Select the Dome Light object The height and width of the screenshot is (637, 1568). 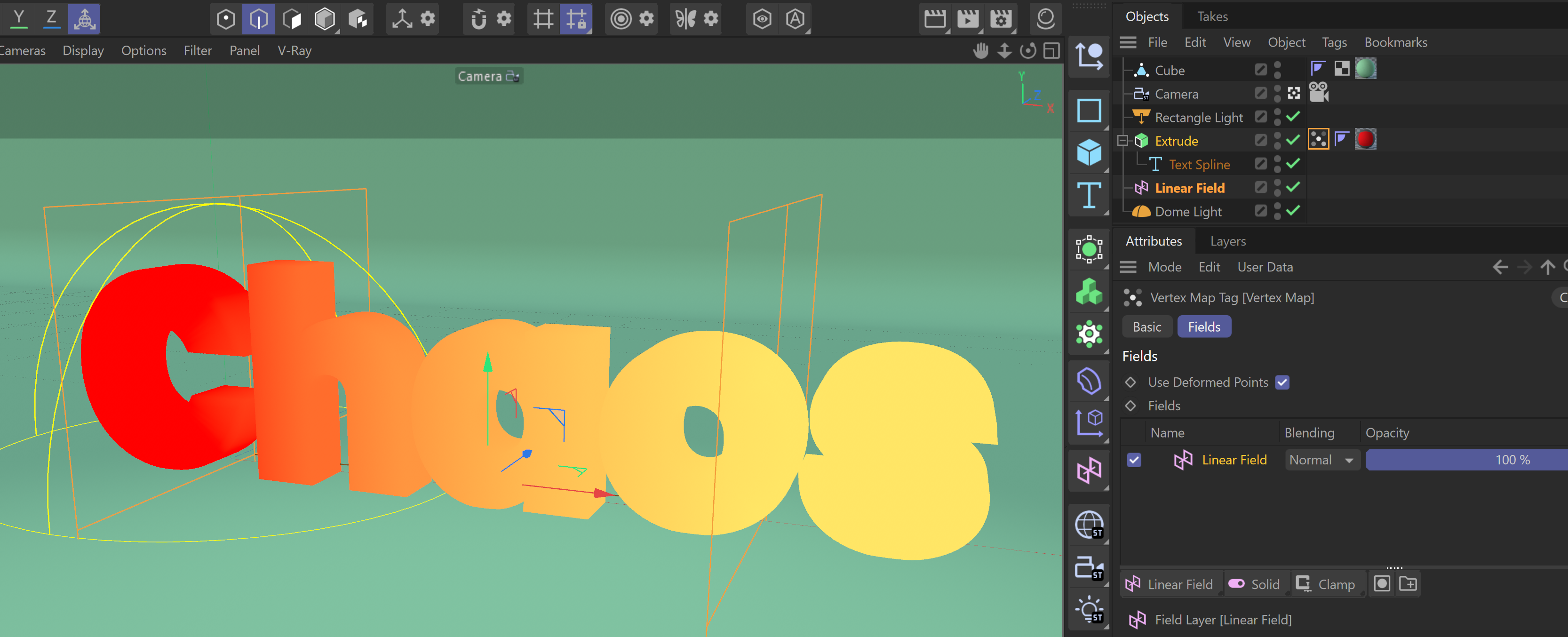click(1188, 211)
